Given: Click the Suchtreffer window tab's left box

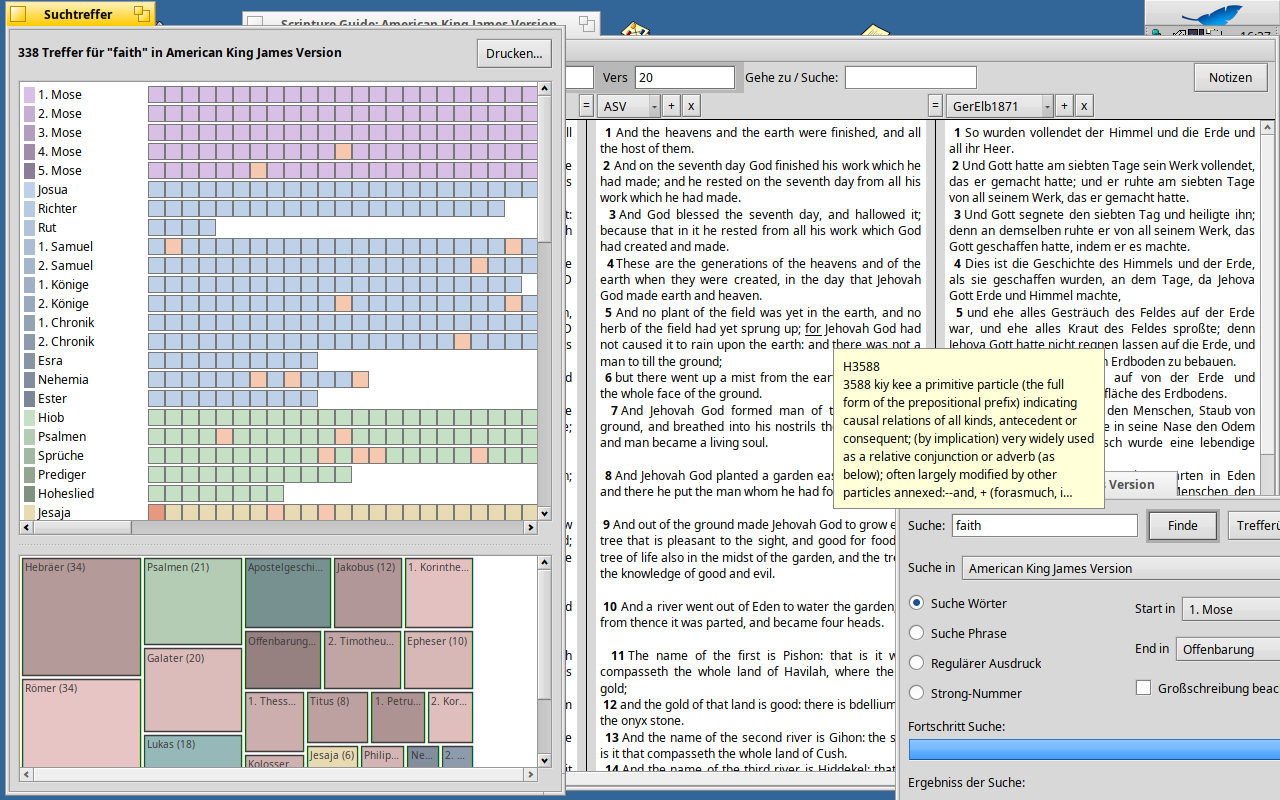Looking at the screenshot, I should (18, 14).
